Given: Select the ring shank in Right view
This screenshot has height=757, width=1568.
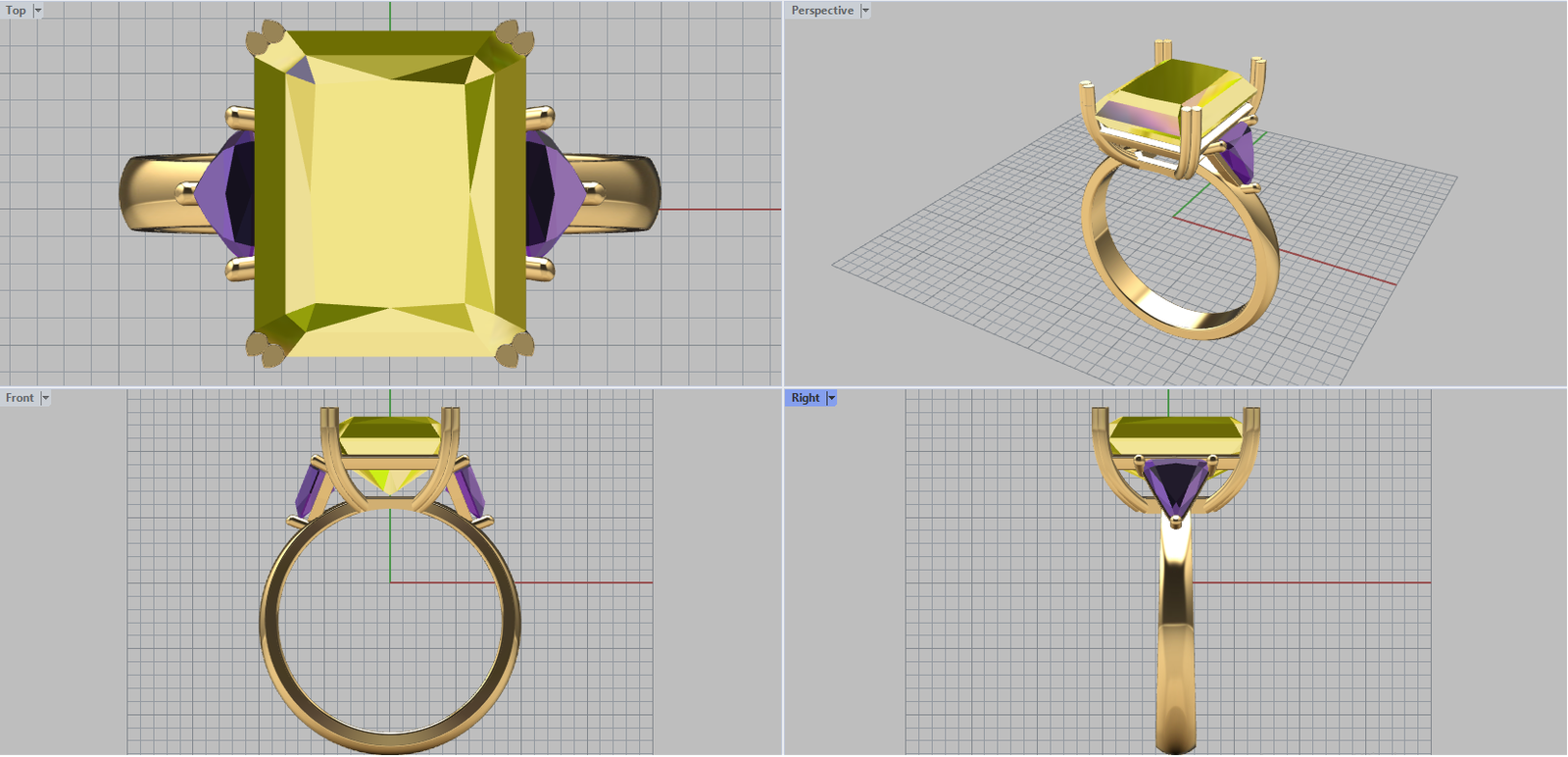Looking at the screenshot, I should 1176,637.
